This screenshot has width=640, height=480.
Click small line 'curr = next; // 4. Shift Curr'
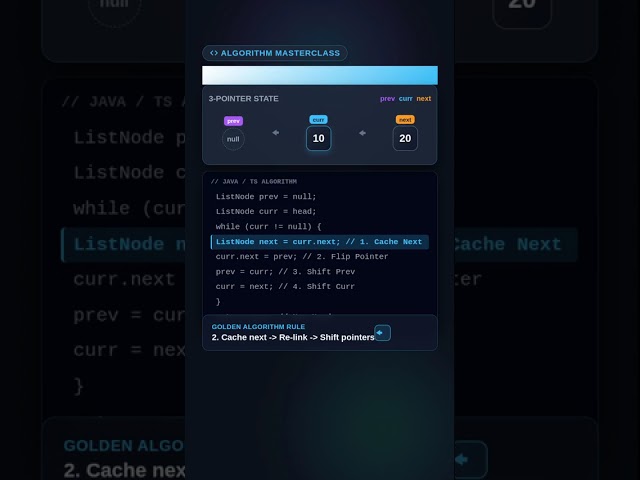pyautogui.click(x=285, y=287)
